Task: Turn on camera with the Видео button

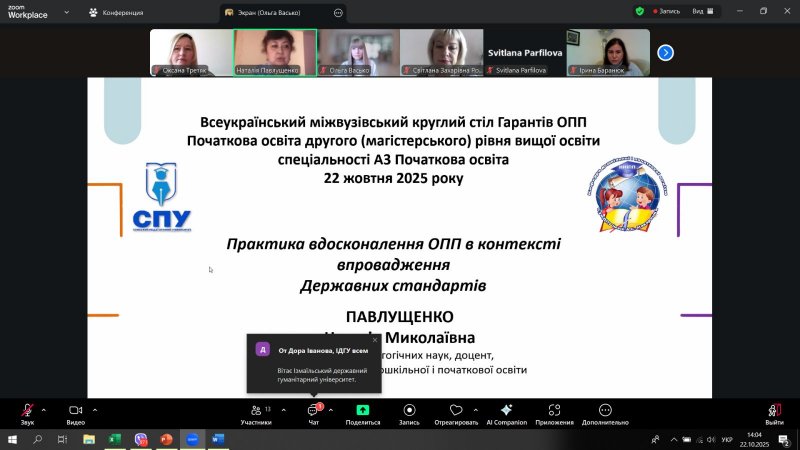Action: click(75, 411)
